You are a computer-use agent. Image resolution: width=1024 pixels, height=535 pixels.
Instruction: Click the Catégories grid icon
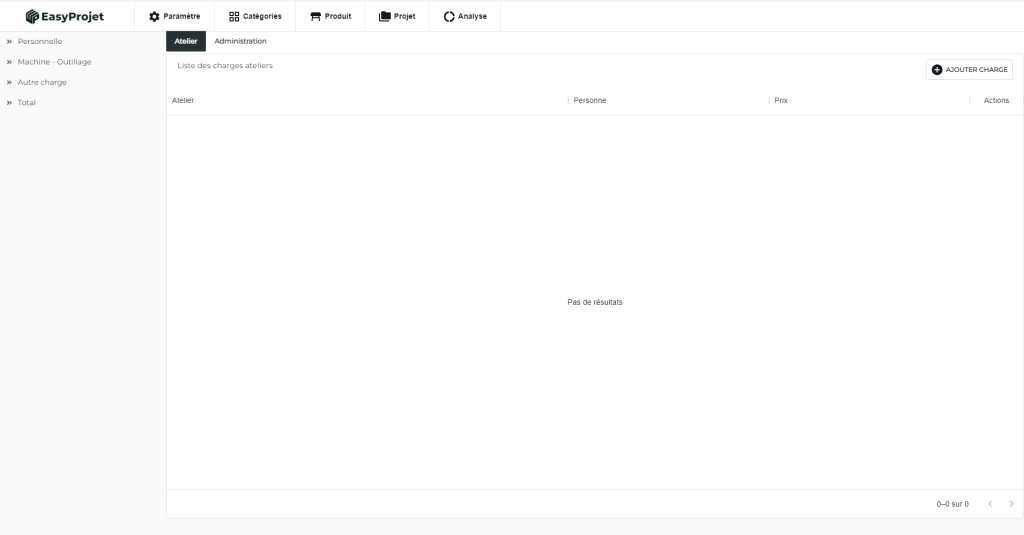click(234, 16)
